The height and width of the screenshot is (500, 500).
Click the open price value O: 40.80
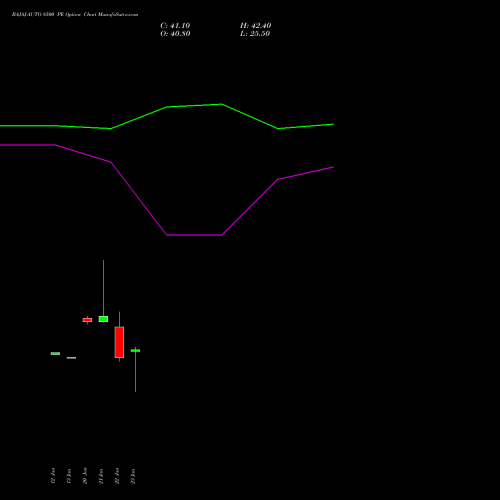click(175, 34)
